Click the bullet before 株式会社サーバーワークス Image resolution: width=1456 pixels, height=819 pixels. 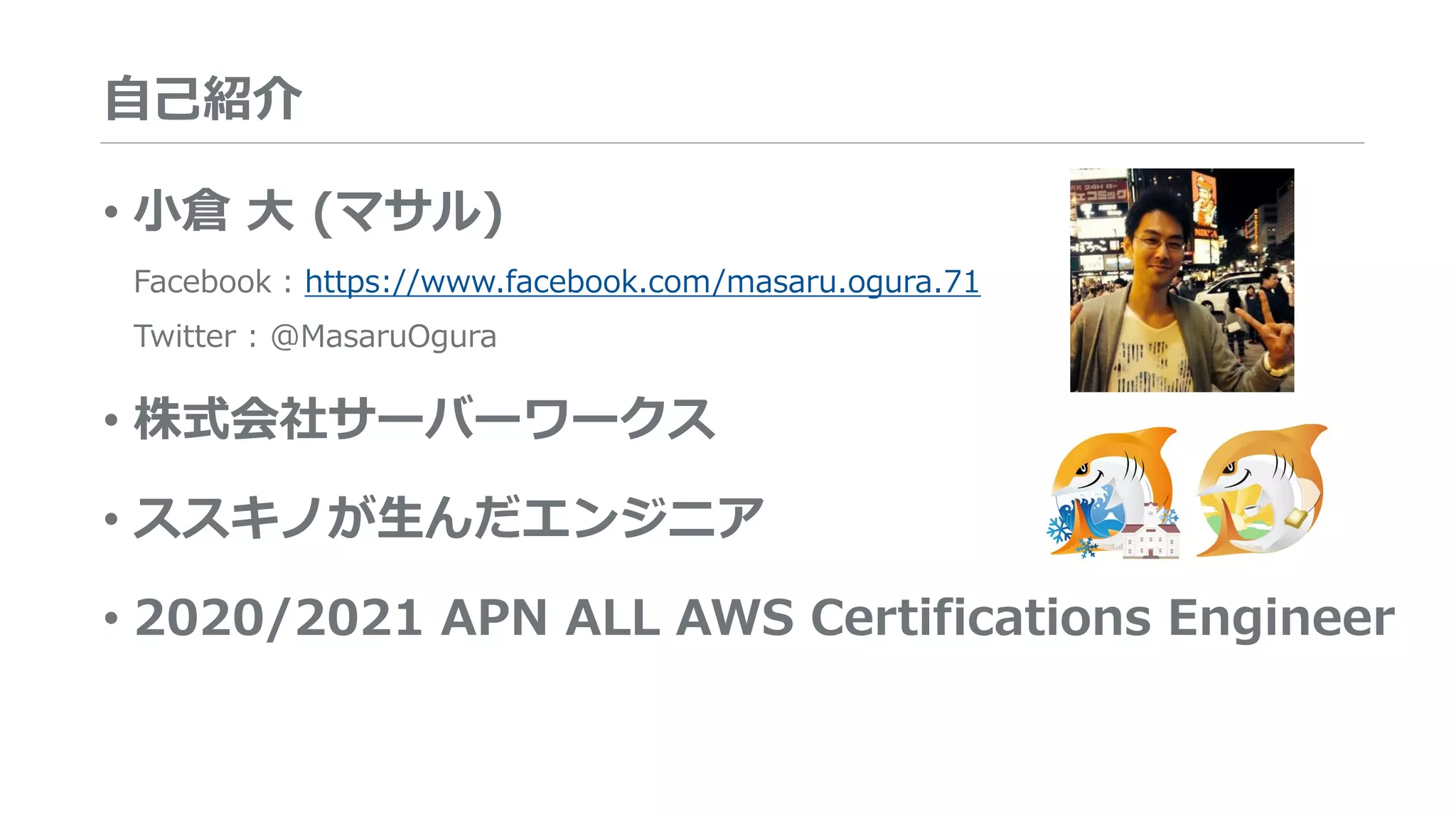110,419
